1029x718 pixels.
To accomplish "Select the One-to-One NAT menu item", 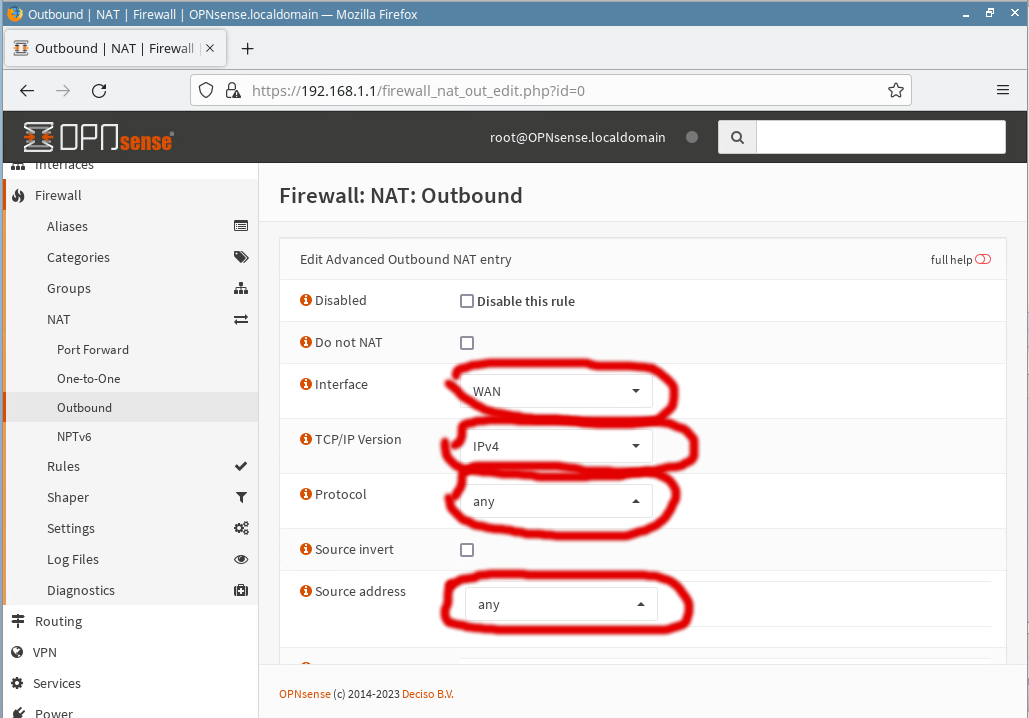I will 88,379.
